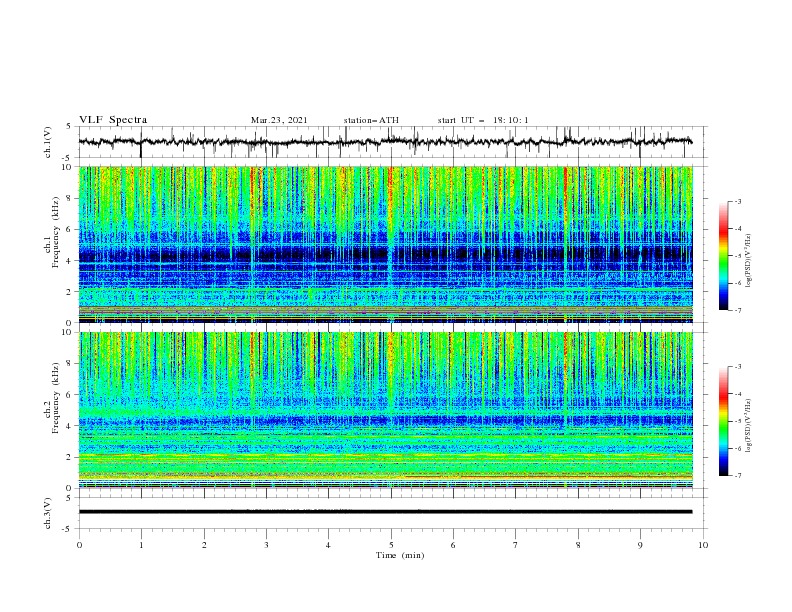Click the ch.1 color bar "log(PSD)(V²/Hz)" label
The image size is (792, 612).
pos(749,261)
